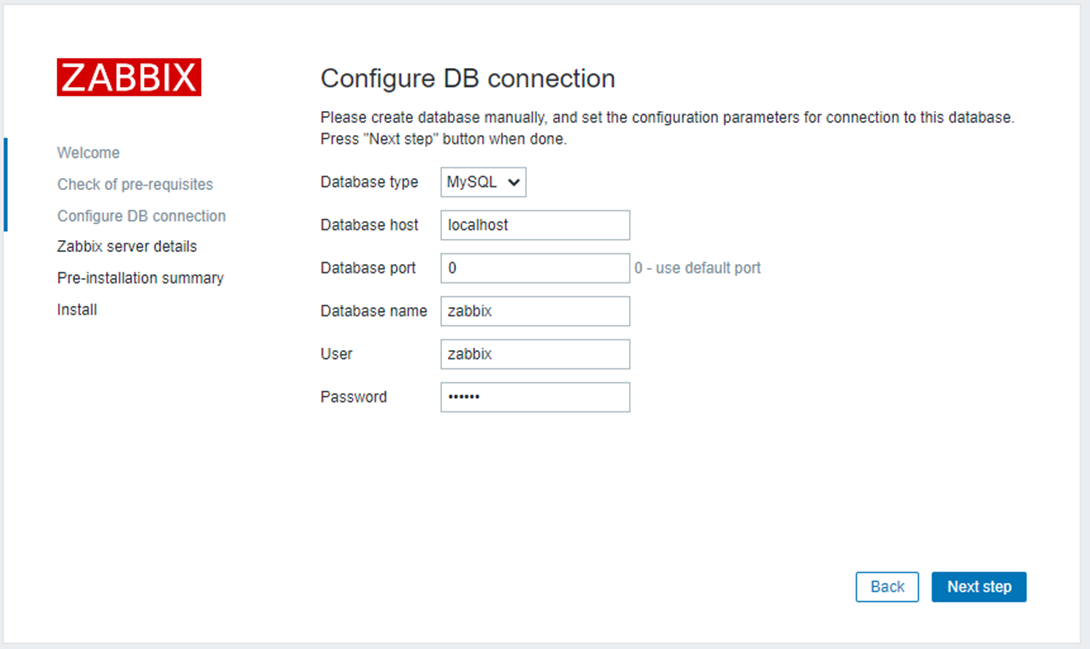Select the Welcome step in sidebar
Image resolution: width=1090 pixels, height=649 pixels.
[88, 153]
